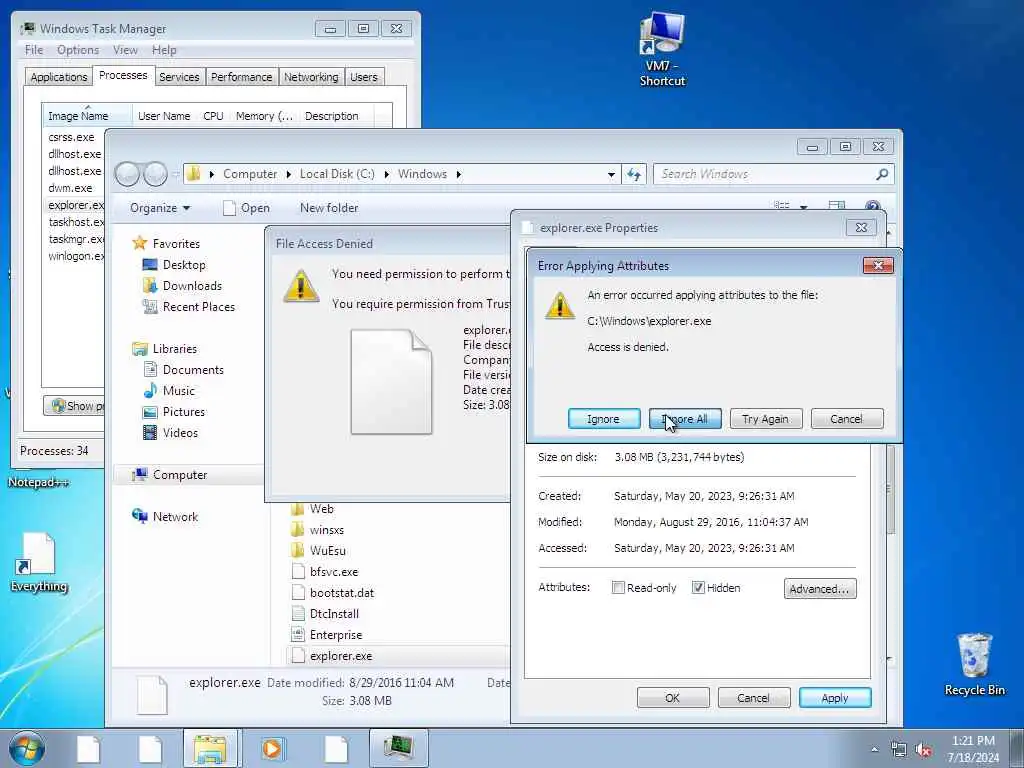Sort processes by Image Name column

pos(87,116)
